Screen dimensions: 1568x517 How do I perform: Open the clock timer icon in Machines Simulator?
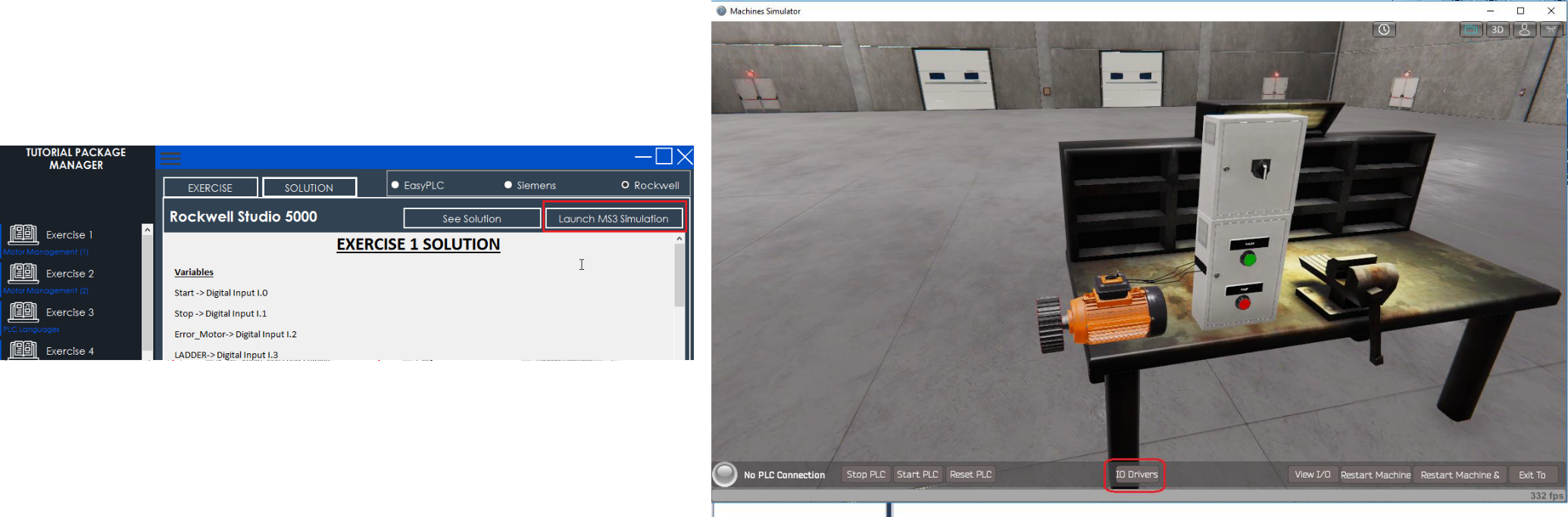click(x=1384, y=30)
